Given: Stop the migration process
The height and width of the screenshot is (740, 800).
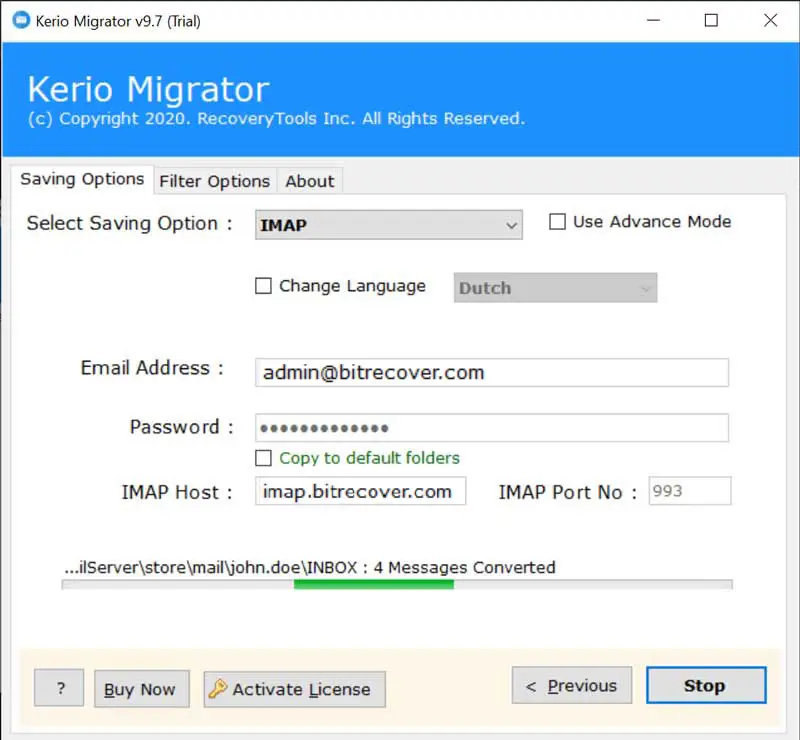Looking at the screenshot, I should pyautogui.click(x=706, y=685).
